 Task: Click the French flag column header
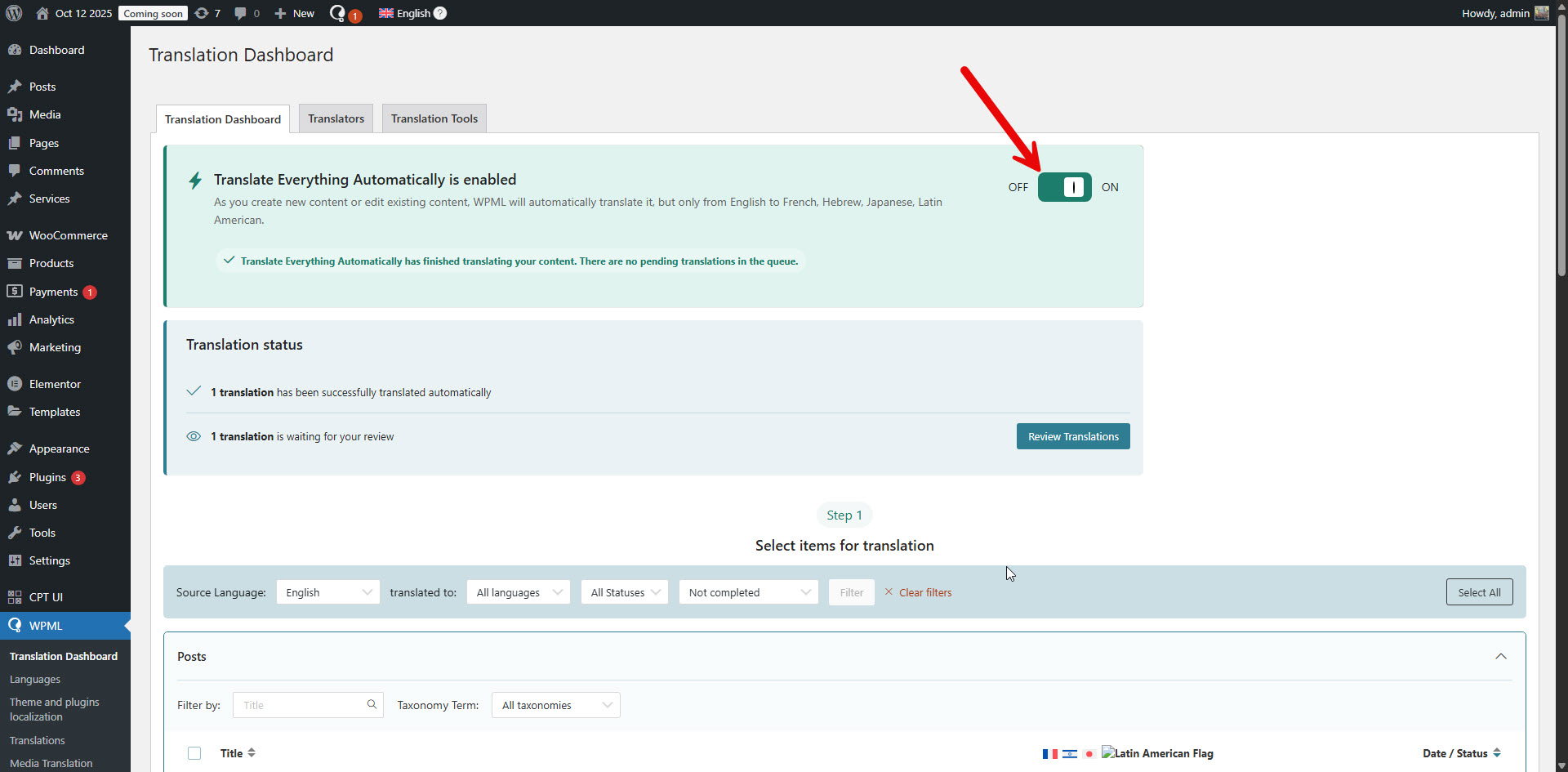click(1049, 754)
